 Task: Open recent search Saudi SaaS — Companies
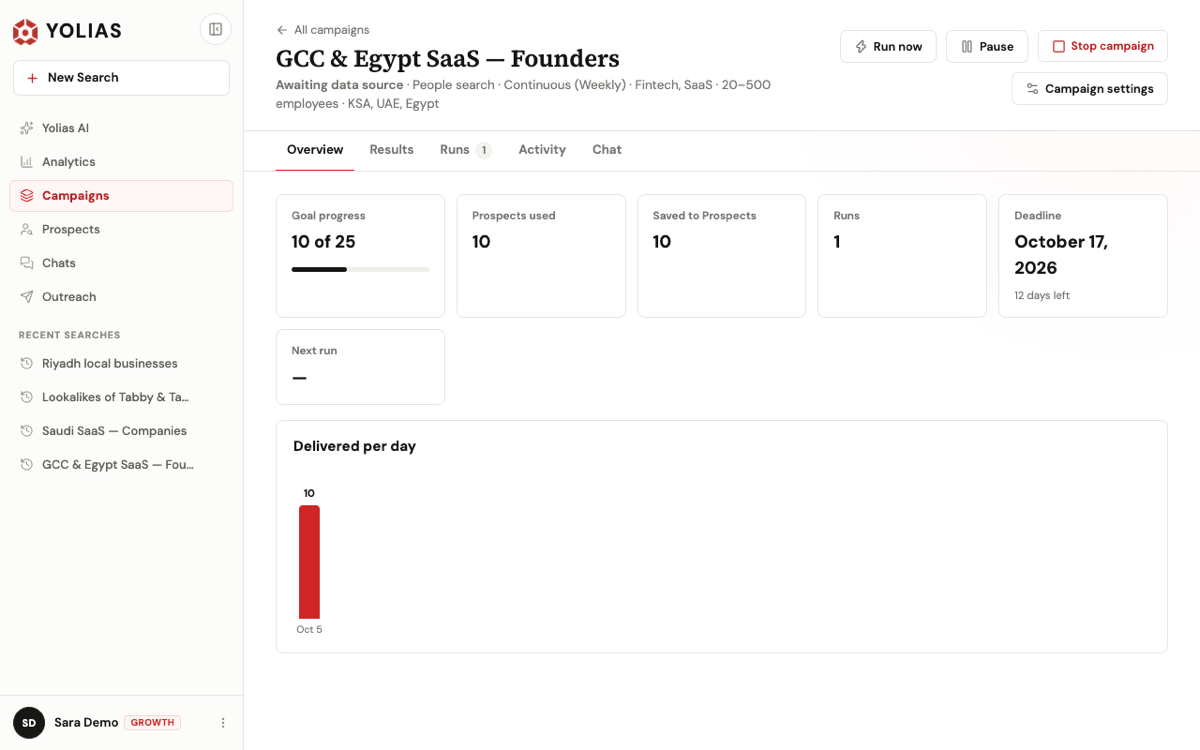point(121,431)
